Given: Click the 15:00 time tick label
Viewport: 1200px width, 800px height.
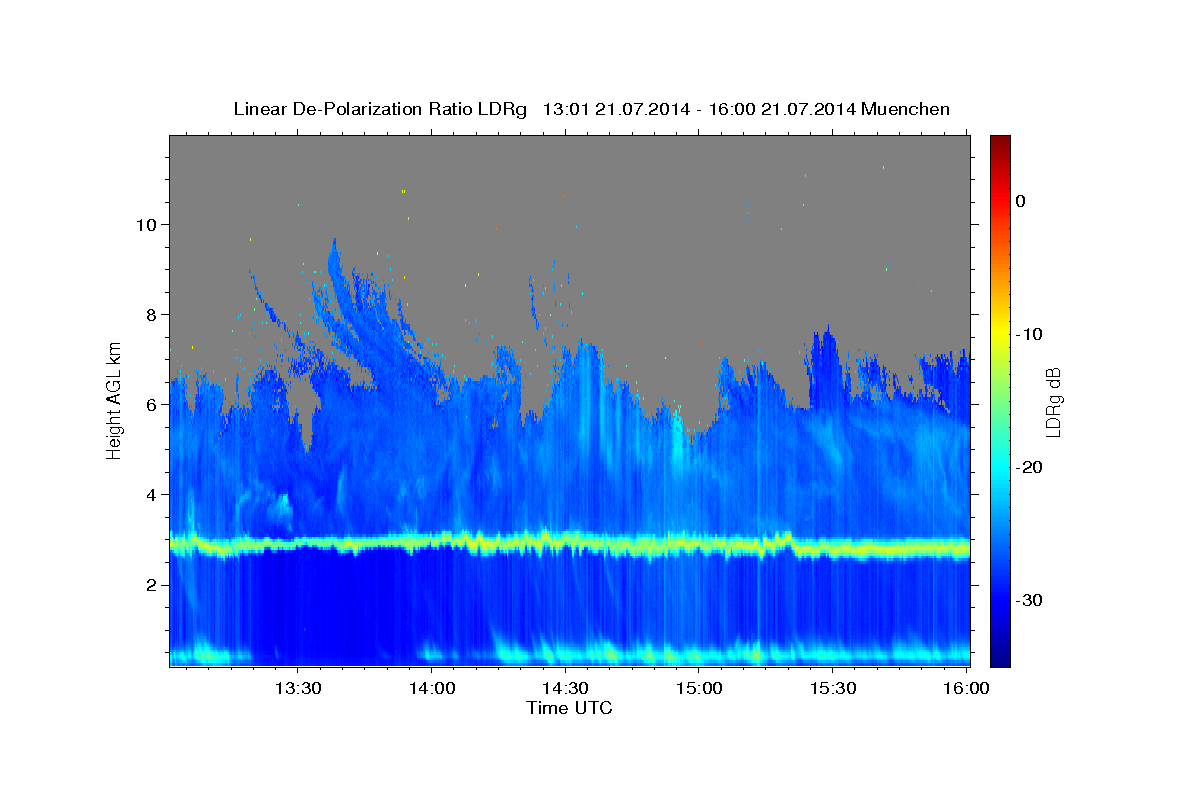Looking at the screenshot, I should (699, 688).
